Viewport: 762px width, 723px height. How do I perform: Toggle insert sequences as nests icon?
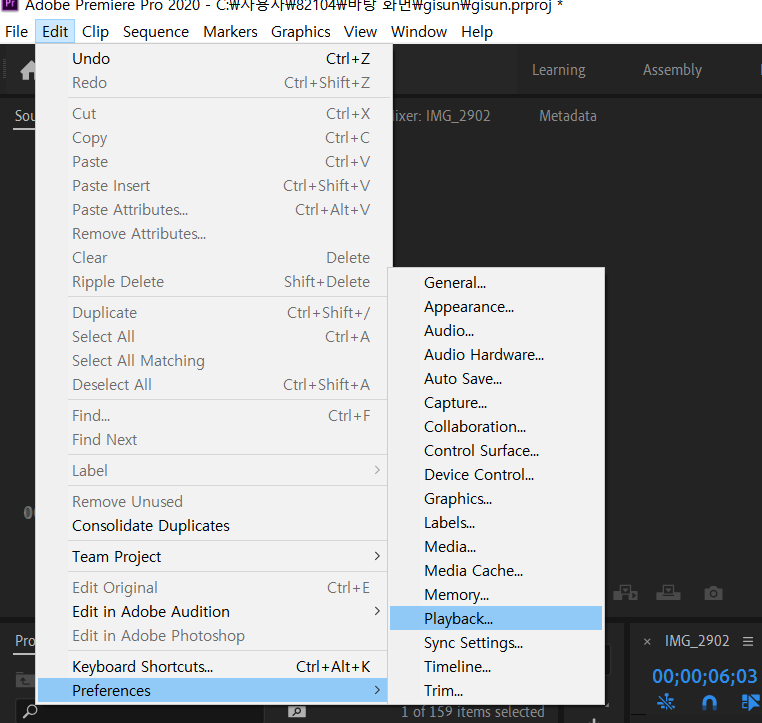(666, 702)
